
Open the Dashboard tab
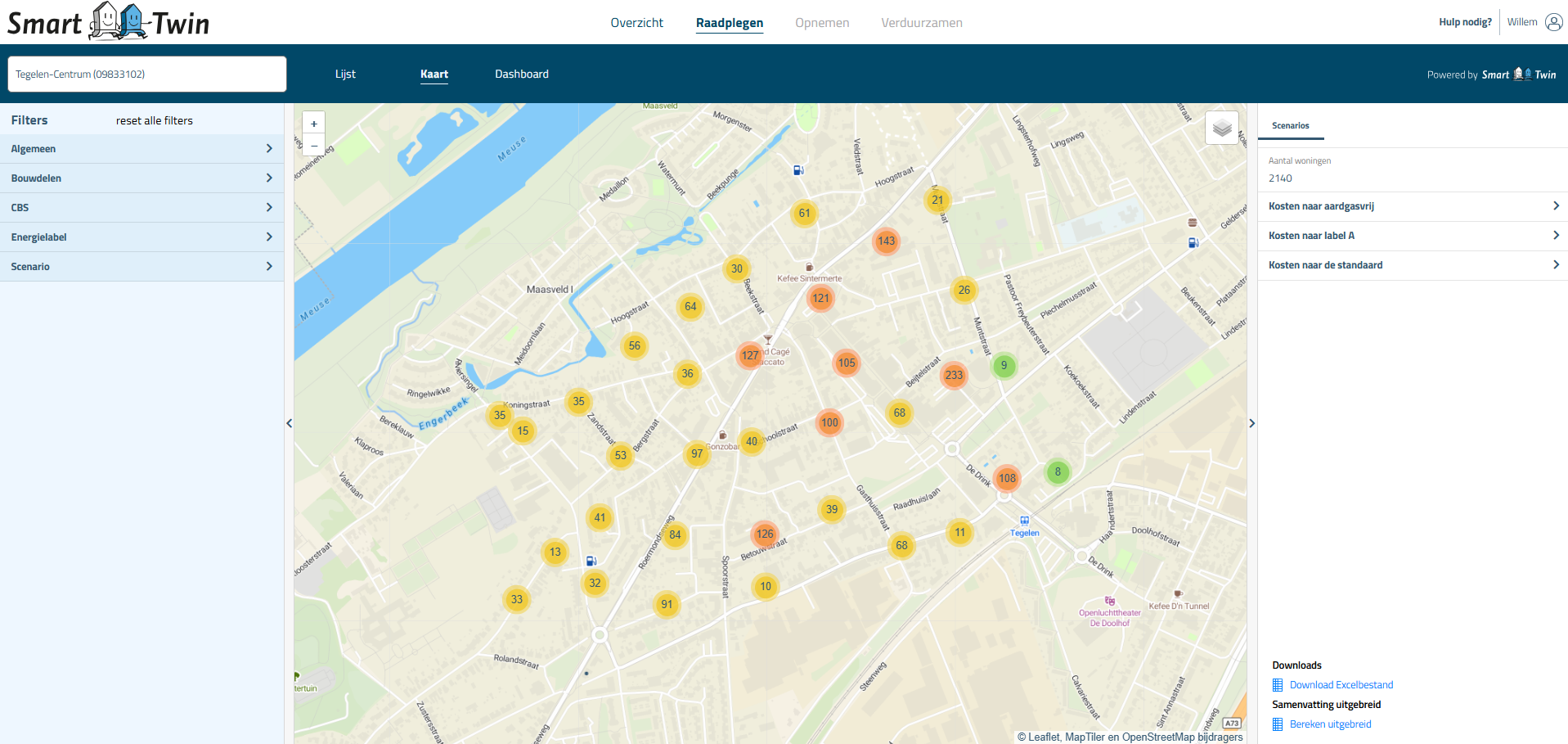click(521, 74)
